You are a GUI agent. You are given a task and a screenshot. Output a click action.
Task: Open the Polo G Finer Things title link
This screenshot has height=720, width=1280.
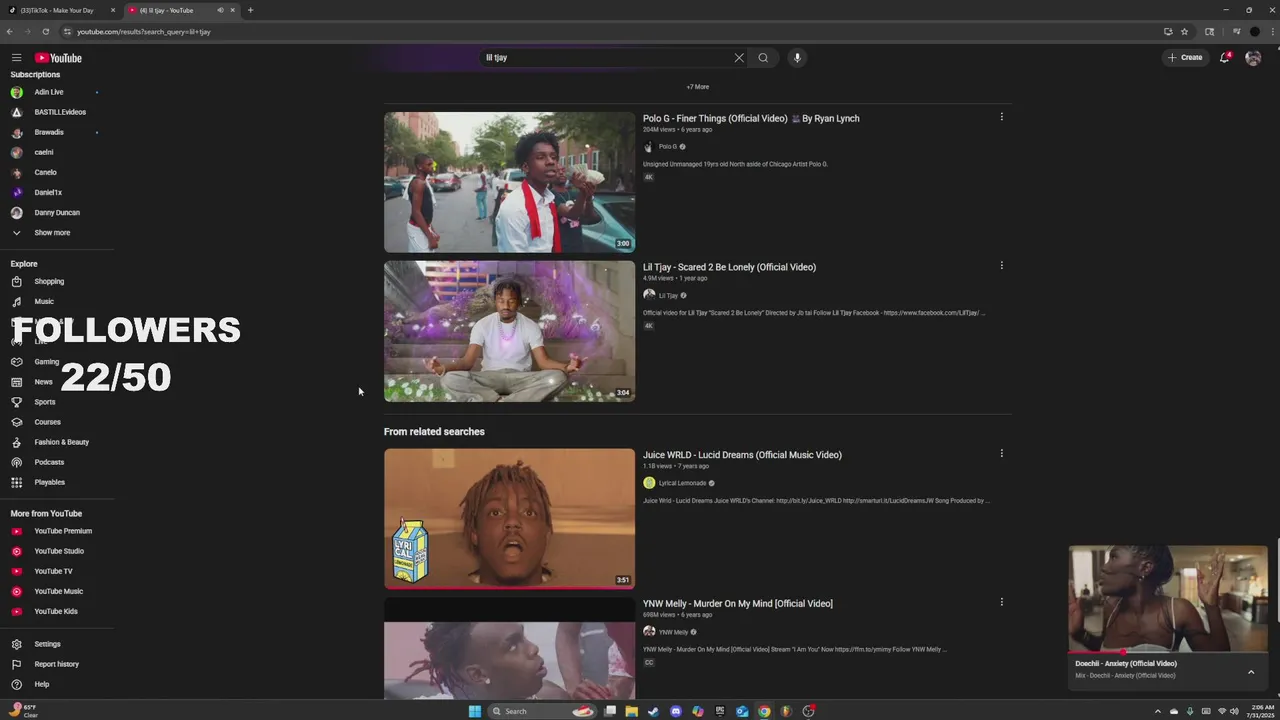(x=751, y=118)
